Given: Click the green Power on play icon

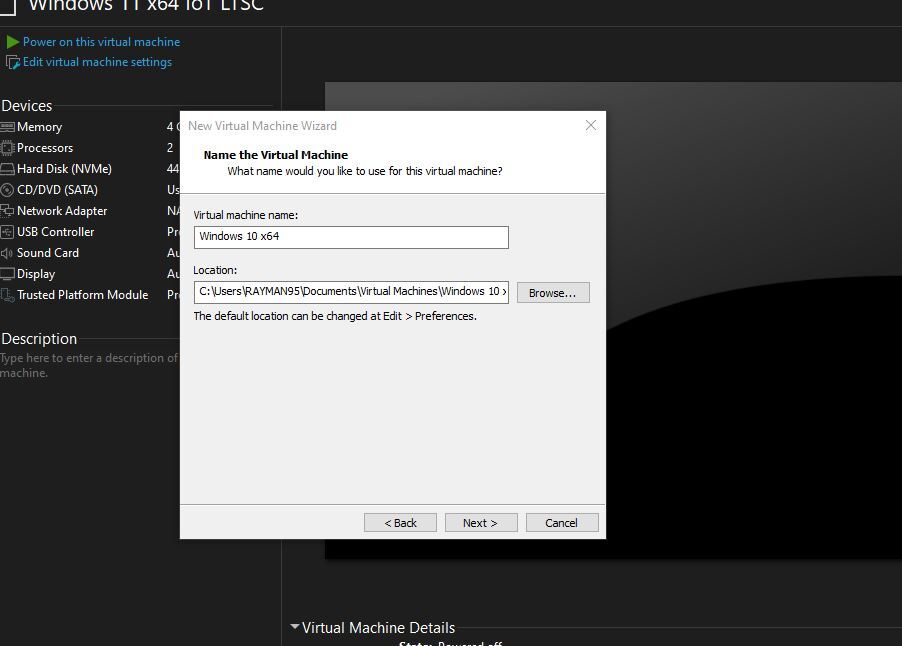Looking at the screenshot, I should pyautogui.click(x=13, y=42).
